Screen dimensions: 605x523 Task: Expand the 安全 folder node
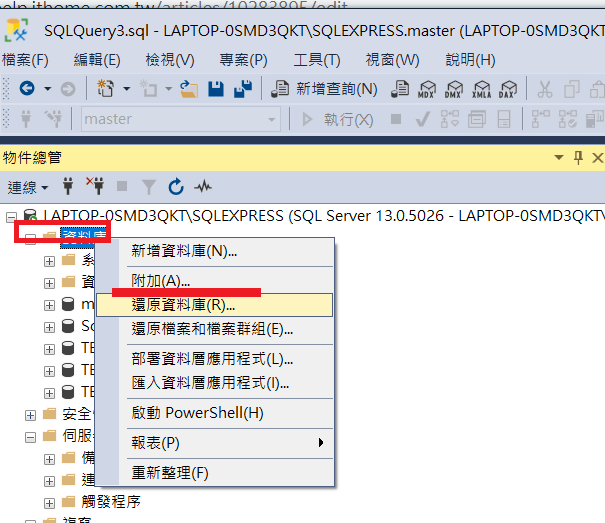(30, 415)
